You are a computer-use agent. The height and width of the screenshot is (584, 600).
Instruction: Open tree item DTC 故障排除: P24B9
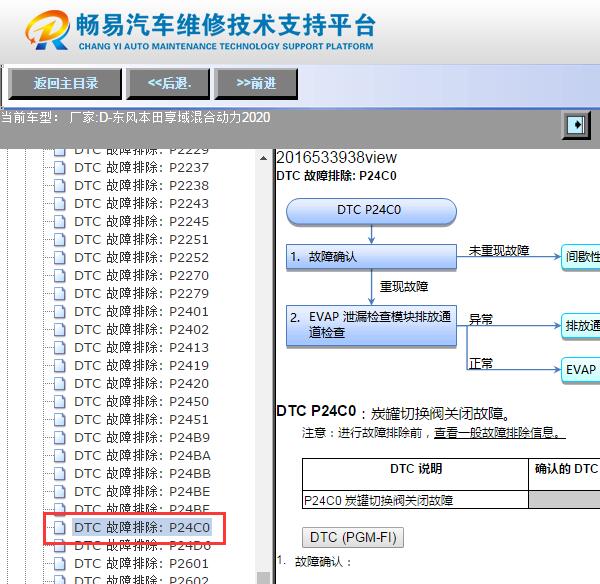(x=142, y=437)
